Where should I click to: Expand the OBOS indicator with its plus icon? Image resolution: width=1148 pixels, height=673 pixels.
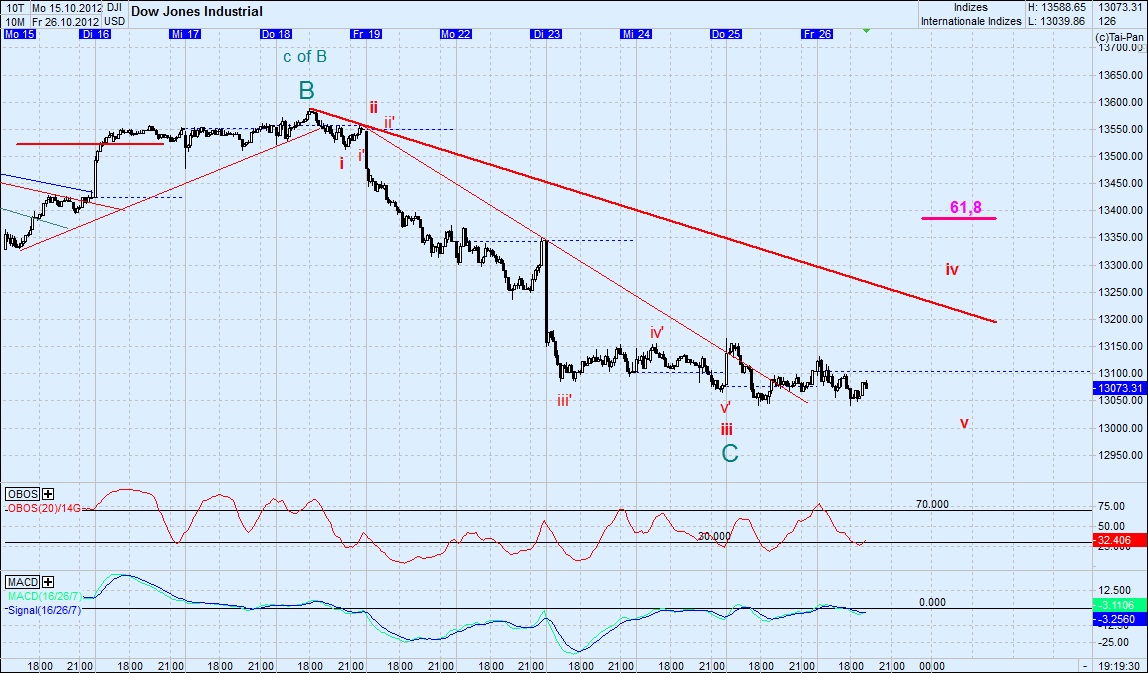pyautogui.click(x=47, y=494)
